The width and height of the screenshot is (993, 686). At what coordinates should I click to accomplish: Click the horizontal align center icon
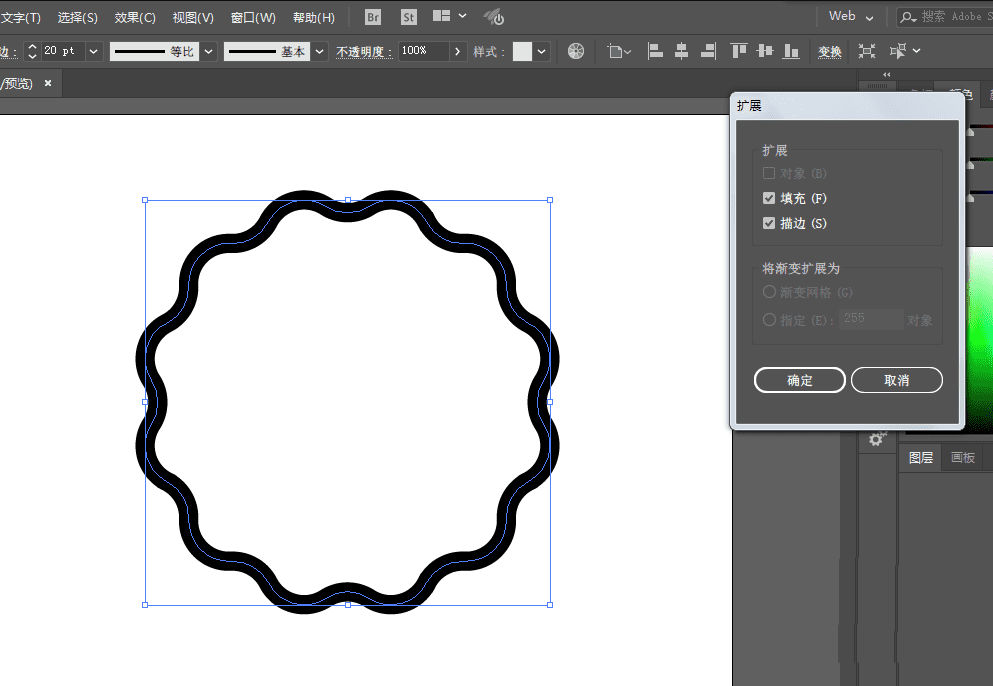point(682,51)
